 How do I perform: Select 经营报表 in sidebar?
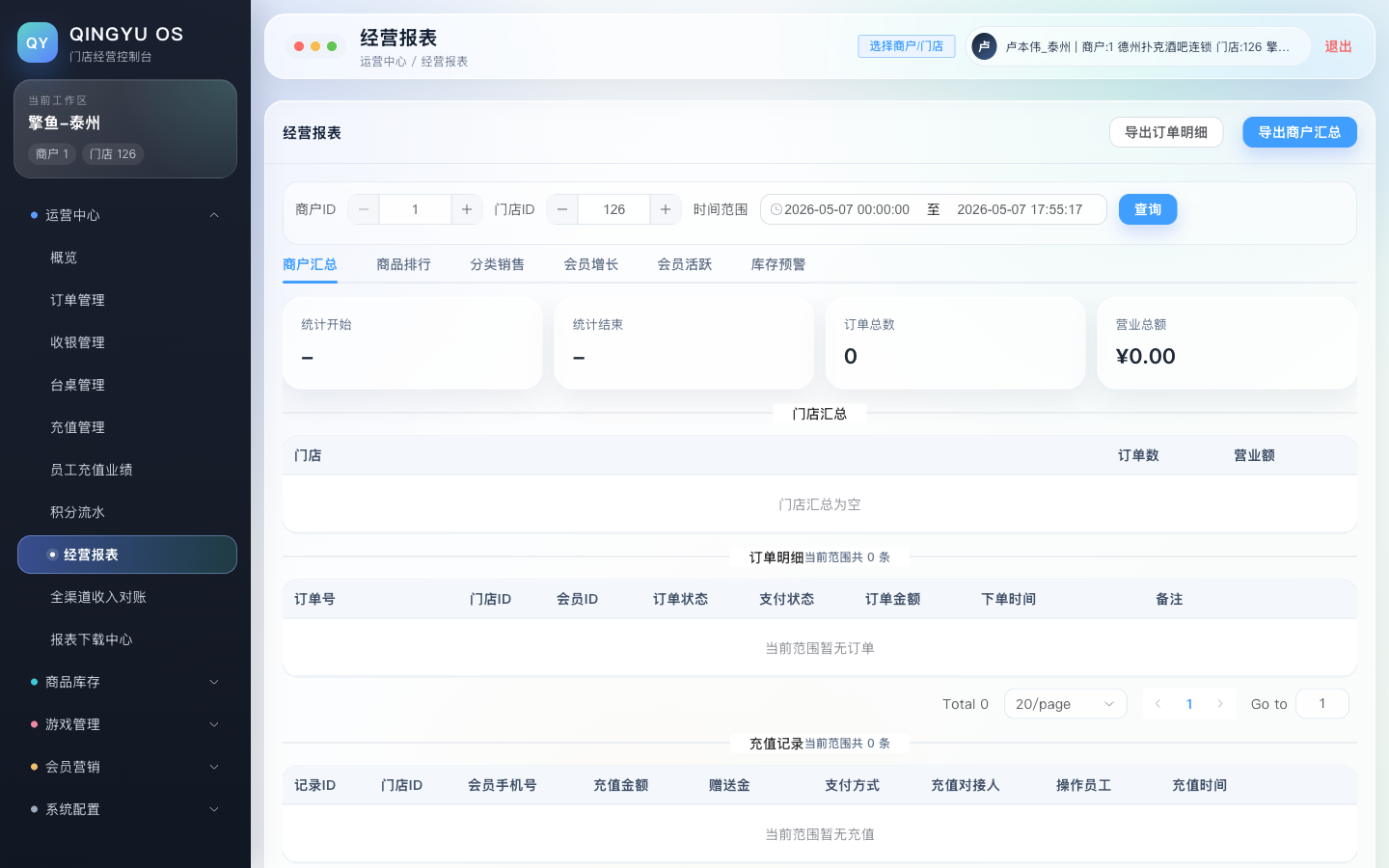(127, 555)
